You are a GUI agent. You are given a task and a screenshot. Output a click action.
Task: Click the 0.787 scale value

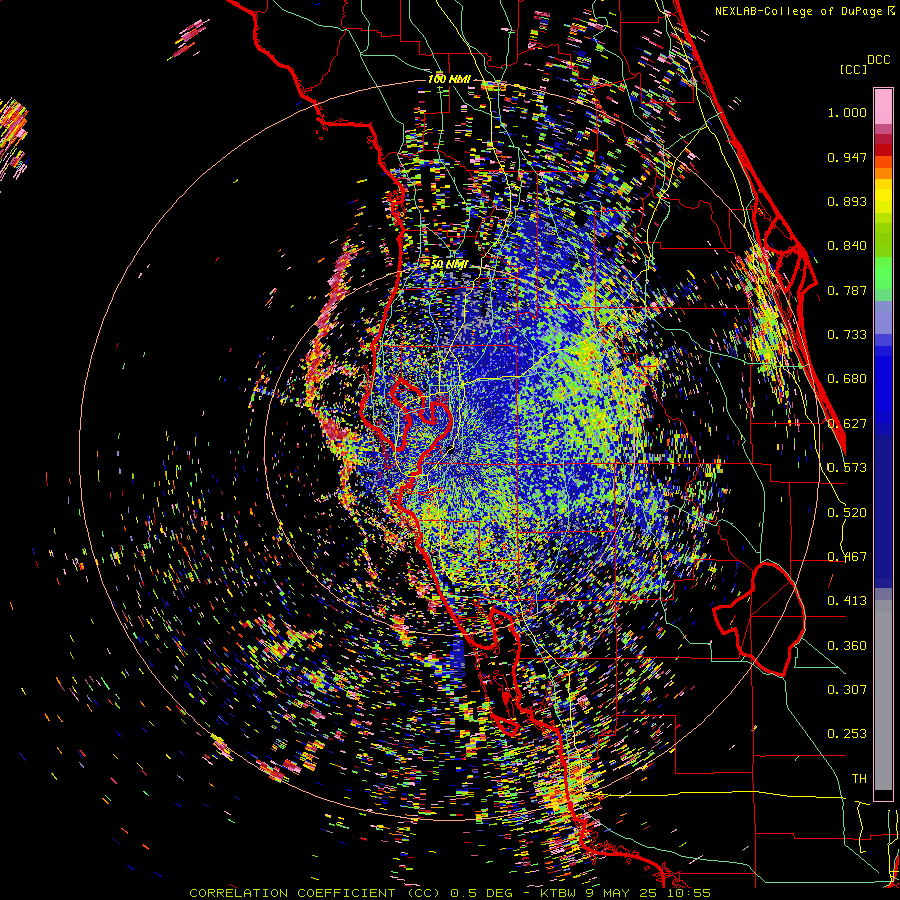click(x=847, y=290)
